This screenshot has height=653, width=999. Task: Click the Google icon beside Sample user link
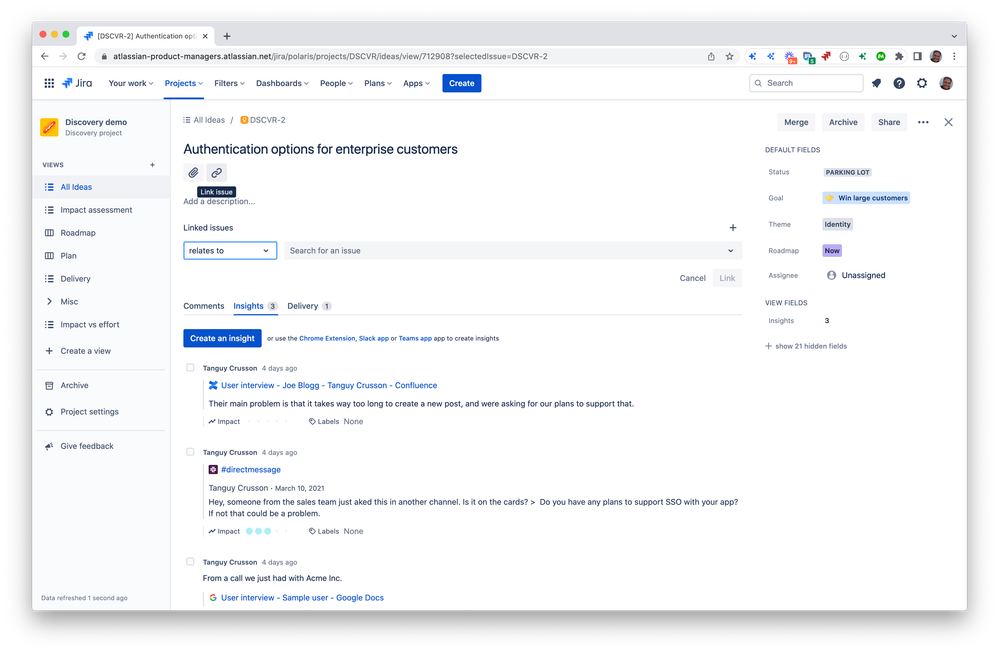click(x=213, y=598)
